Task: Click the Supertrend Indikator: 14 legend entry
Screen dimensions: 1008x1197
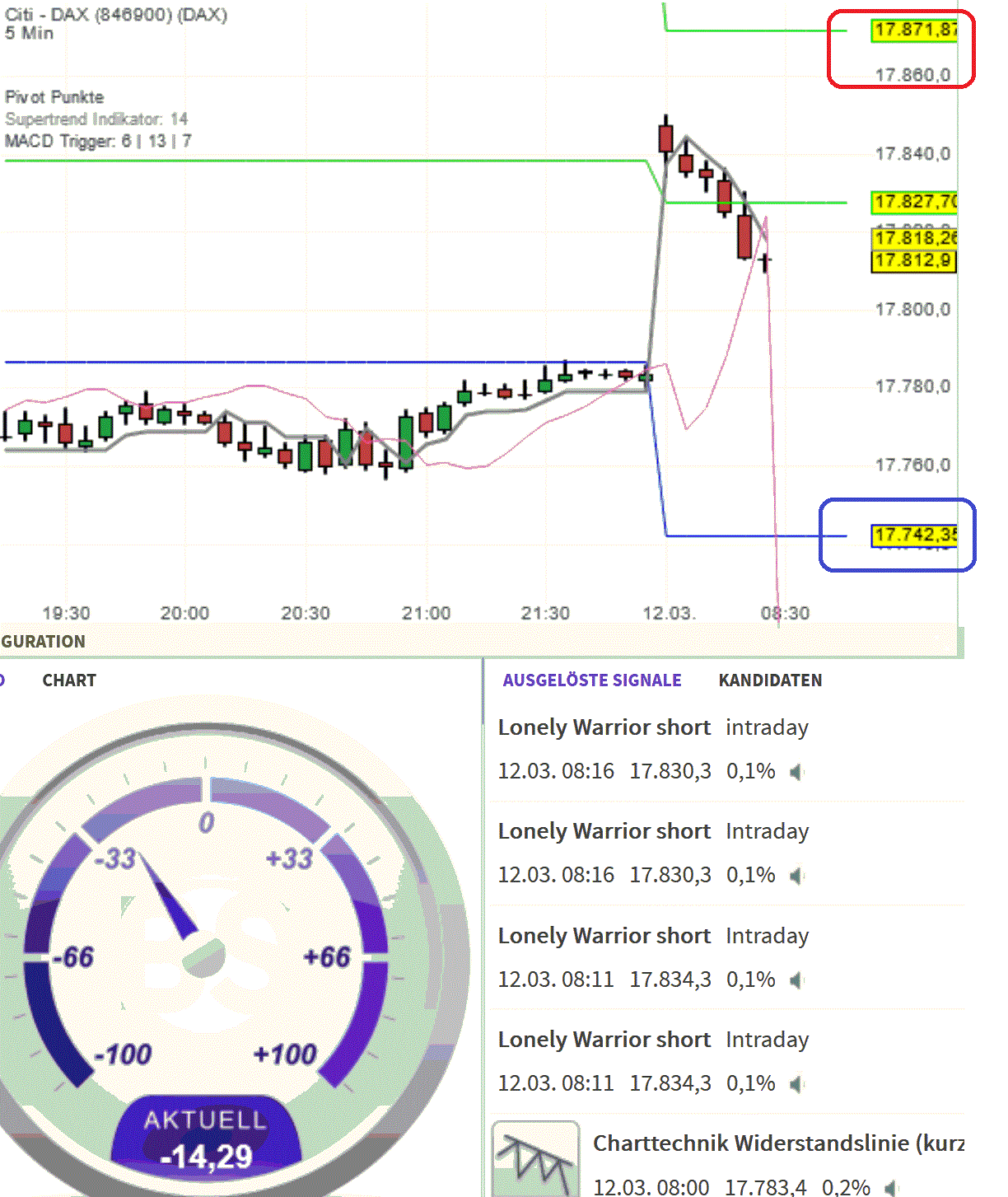Action: point(96,119)
